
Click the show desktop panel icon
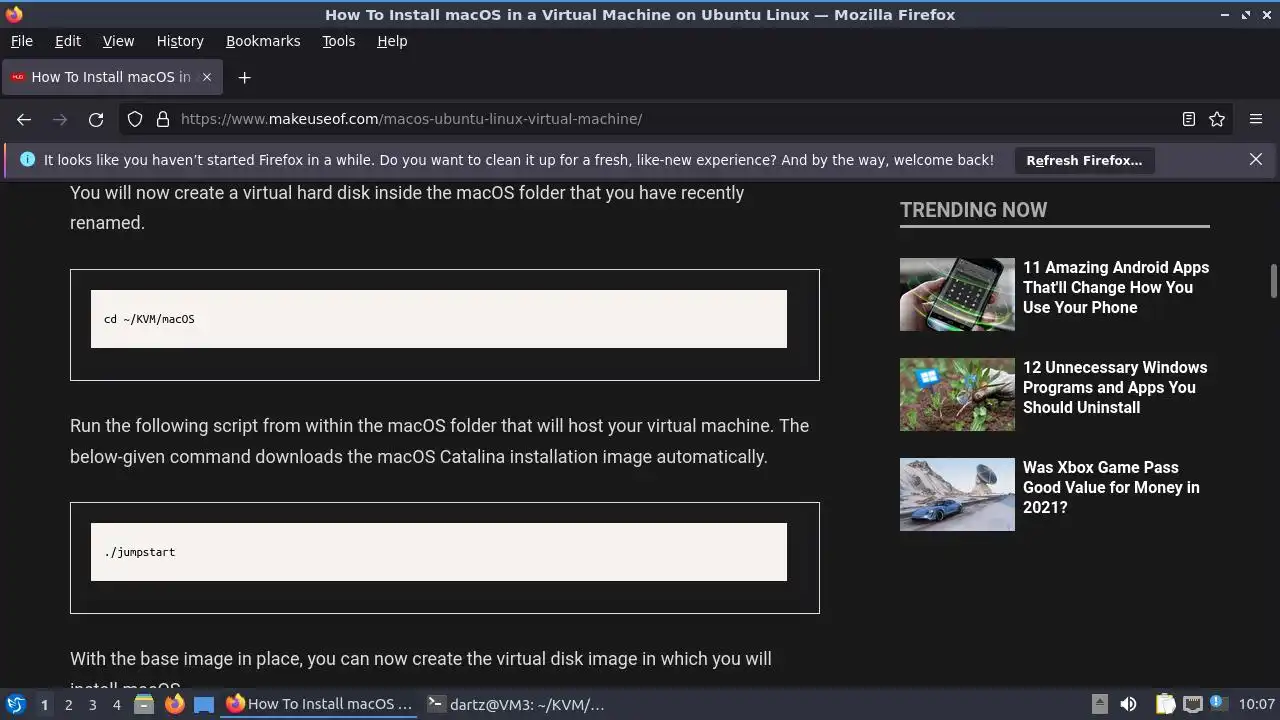pos(204,704)
